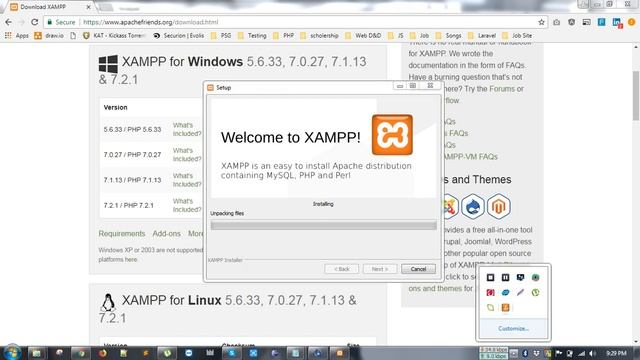The image size is (640, 360).
Task: Toggle the hidden tray icons arrow
Action: pos(514,353)
